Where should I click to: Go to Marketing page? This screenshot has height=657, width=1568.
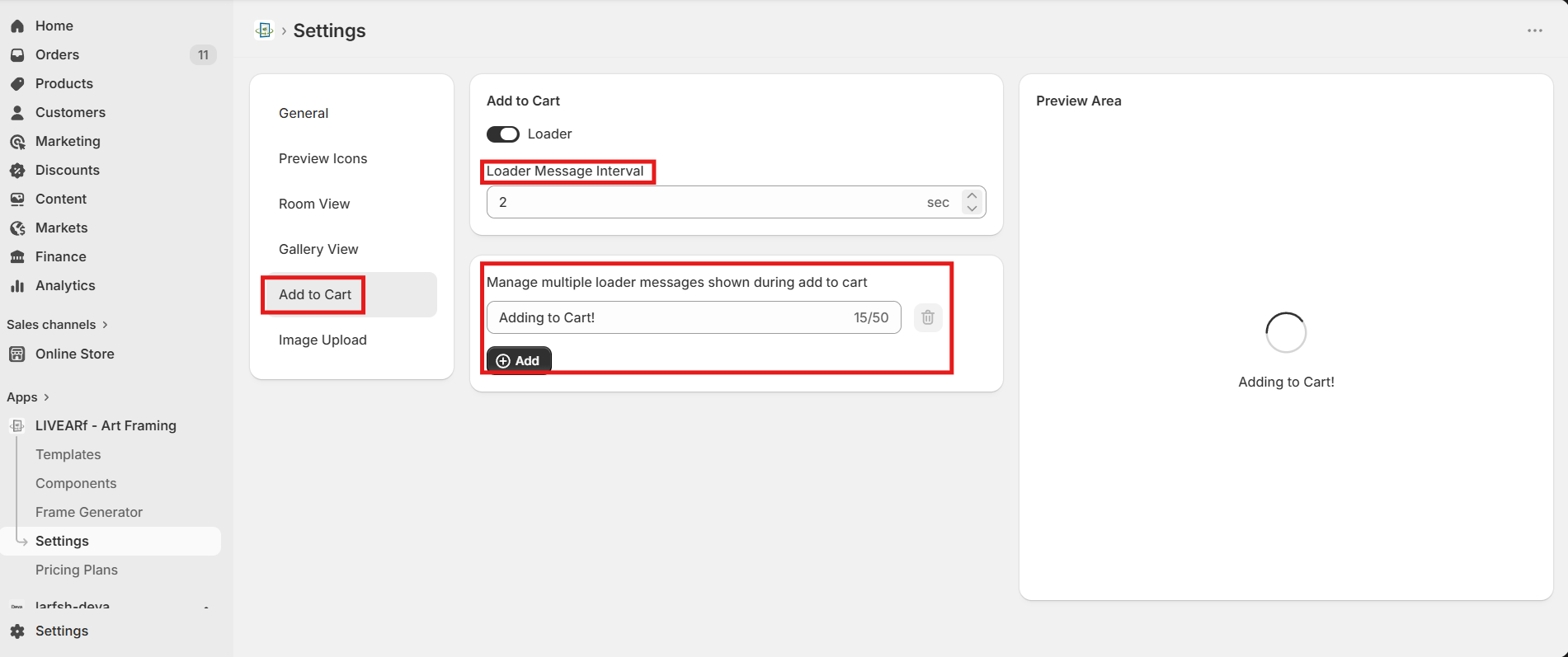point(68,142)
